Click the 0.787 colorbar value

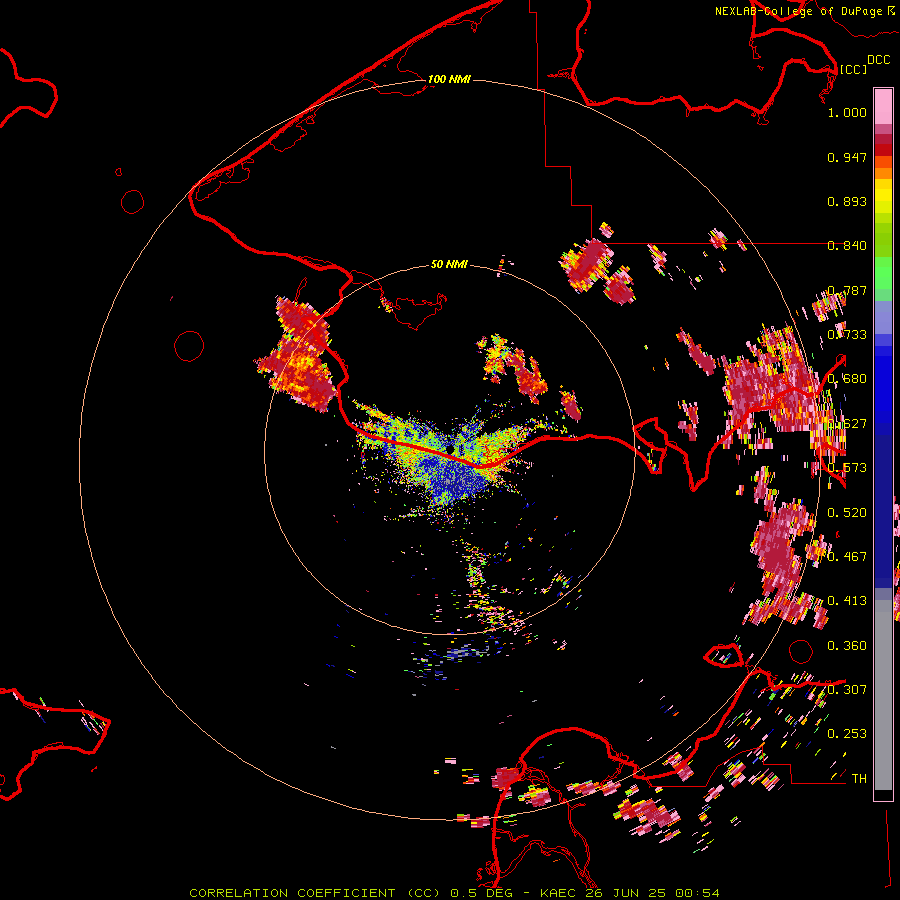pos(847,290)
